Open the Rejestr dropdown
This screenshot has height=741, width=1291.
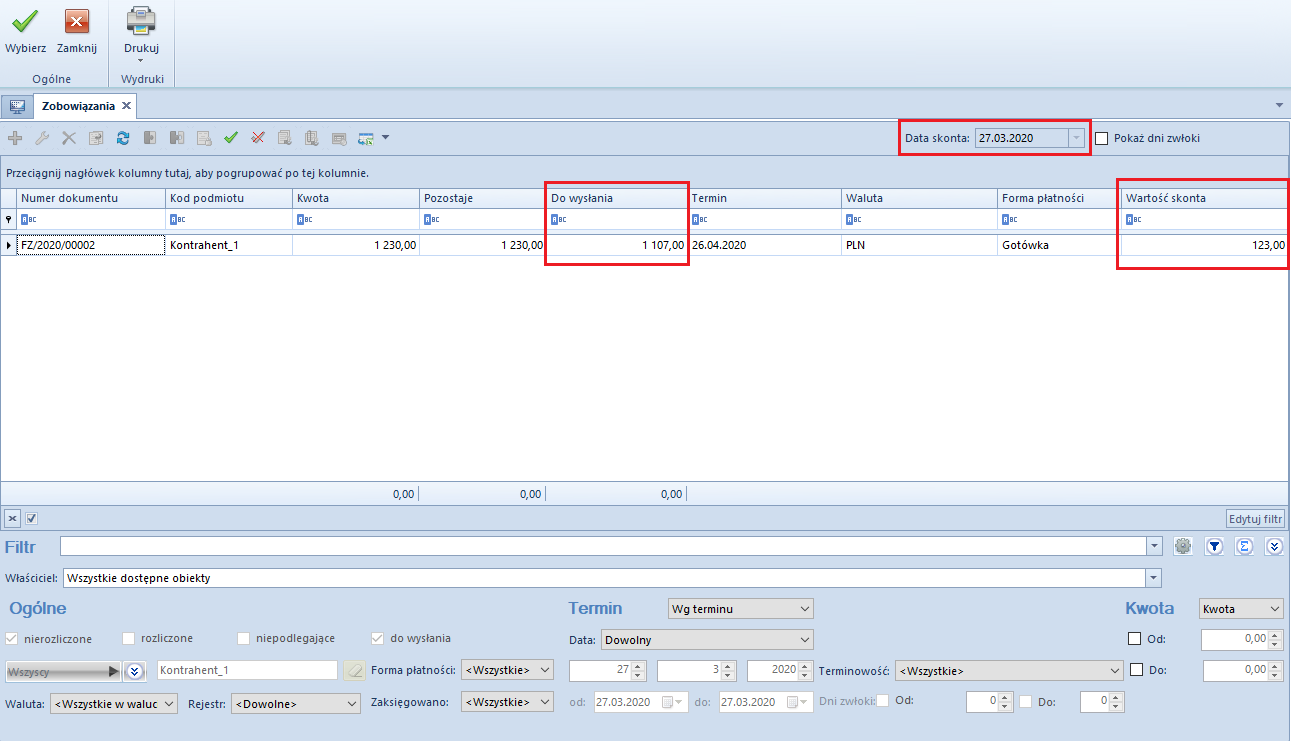[x=295, y=704]
